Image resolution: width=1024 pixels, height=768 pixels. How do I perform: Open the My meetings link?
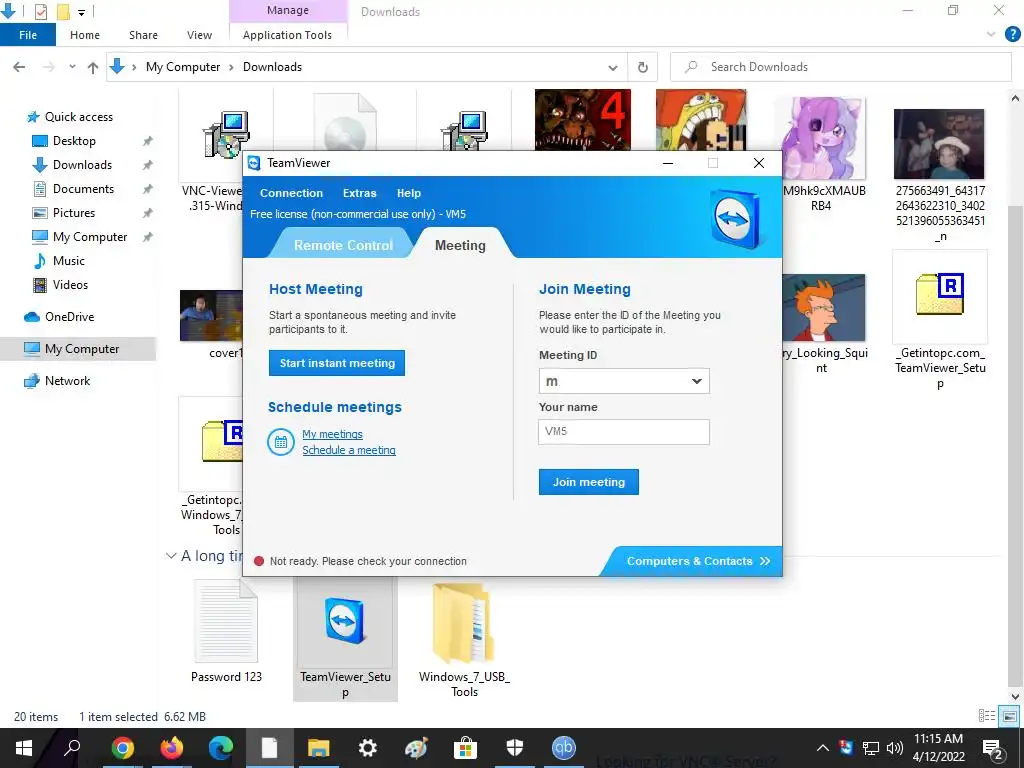(332, 434)
